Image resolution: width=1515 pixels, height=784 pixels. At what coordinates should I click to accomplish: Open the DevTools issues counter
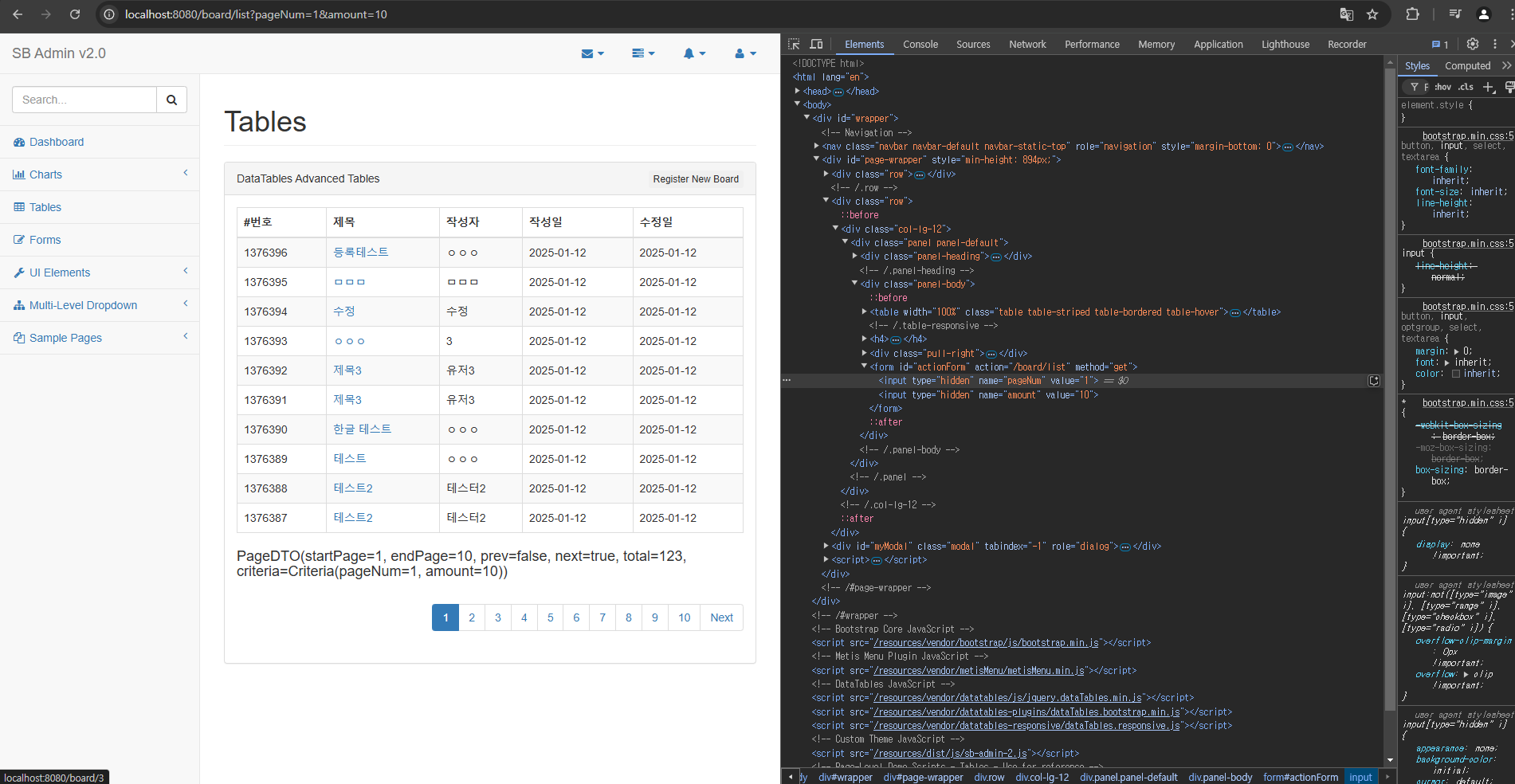pos(1440,45)
